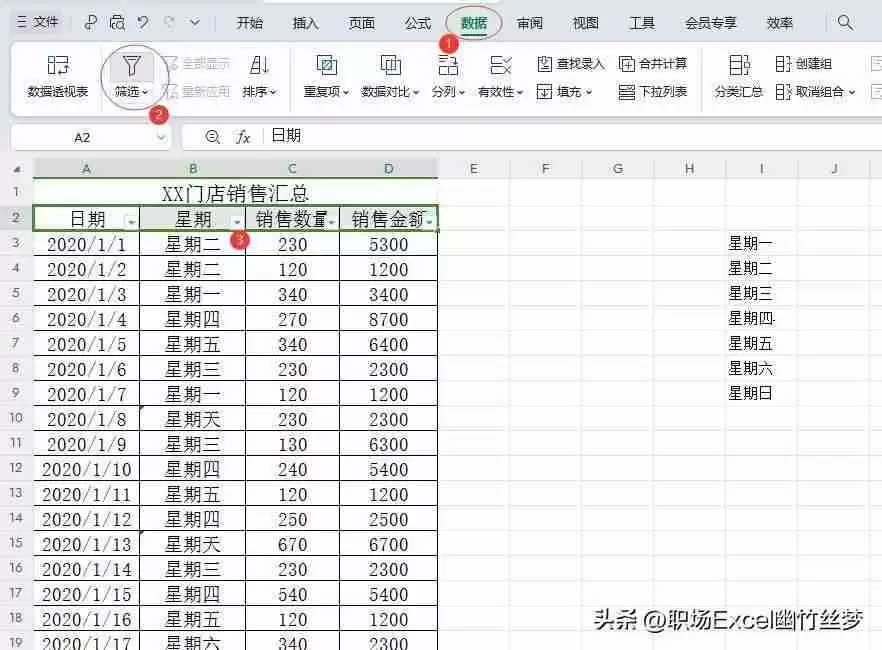
Task: Open the 下拉列表 (Drop-down List) tool
Action: tap(656, 90)
